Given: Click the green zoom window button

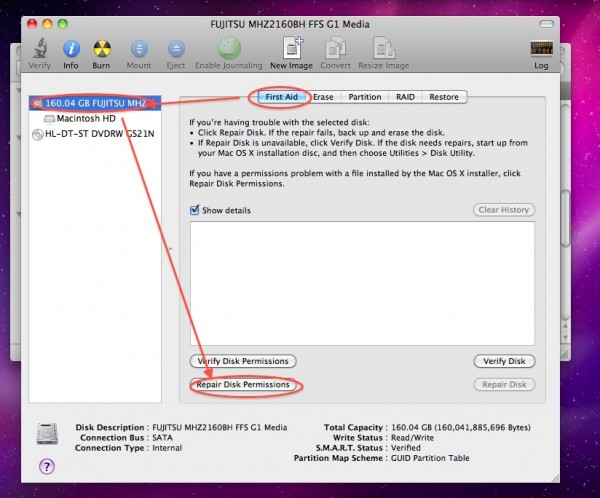Looking at the screenshot, I should click(x=62, y=24).
